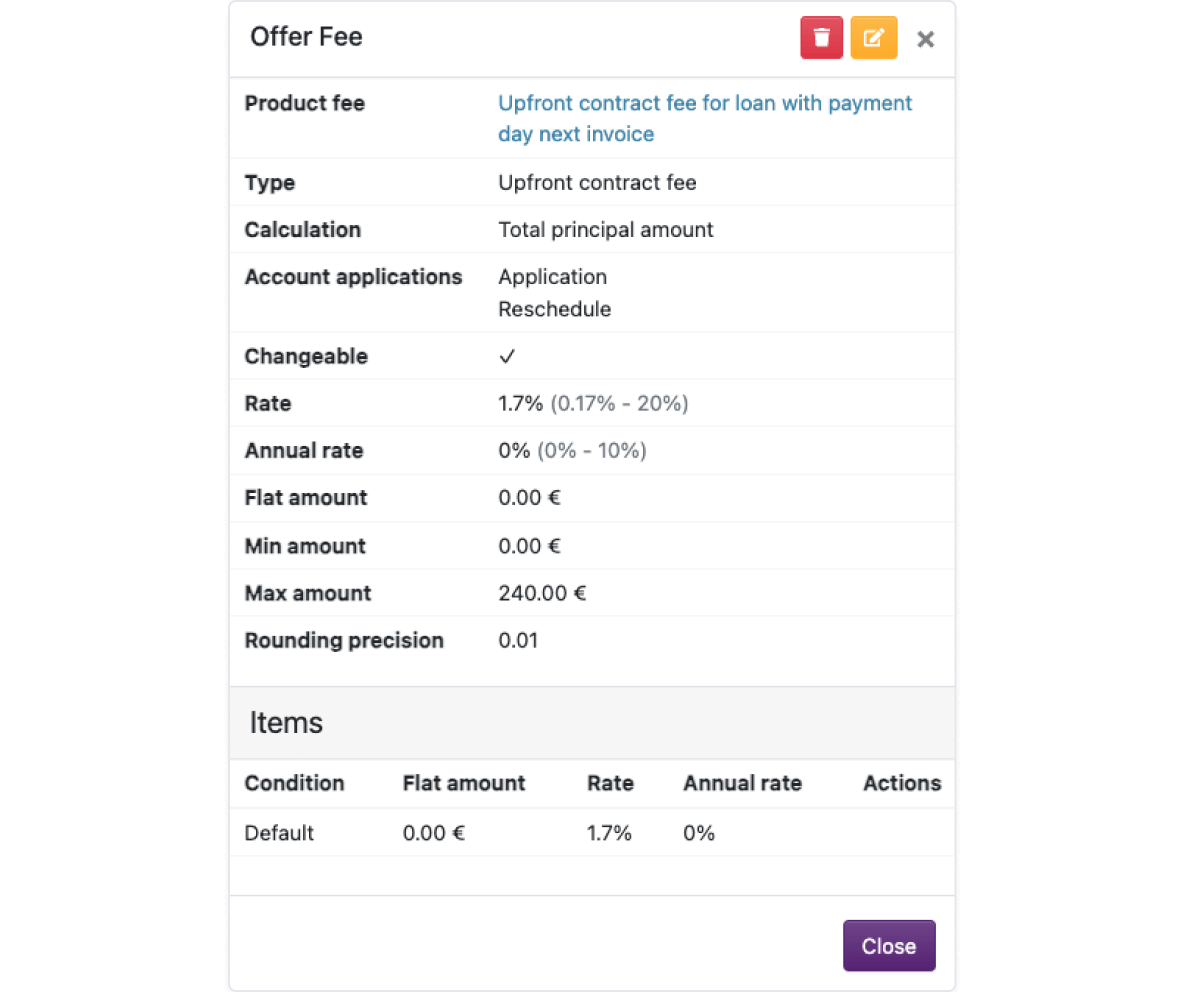This screenshot has width=1184, height=992.
Task: Click the Rounding precision 0.01 value
Action: pyautogui.click(x=518, y=640)
